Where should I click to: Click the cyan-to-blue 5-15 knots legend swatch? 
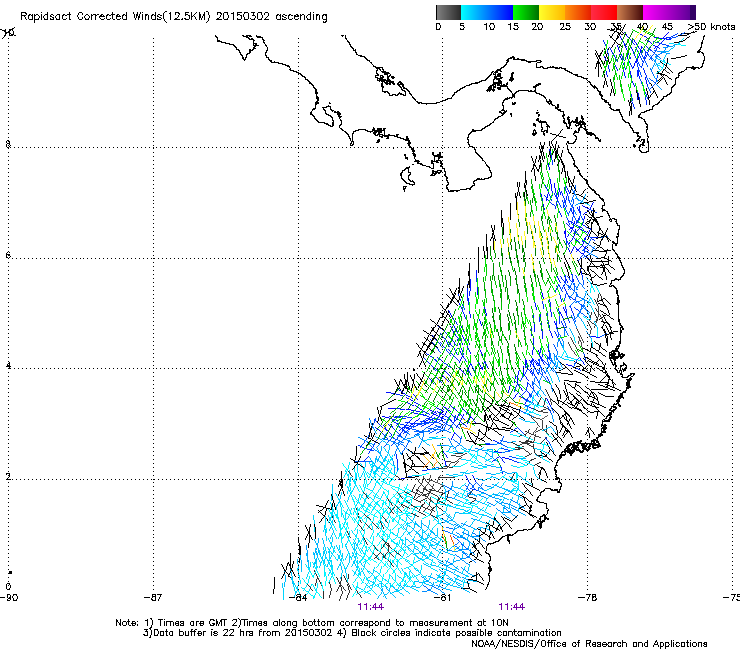coord(487,12)
